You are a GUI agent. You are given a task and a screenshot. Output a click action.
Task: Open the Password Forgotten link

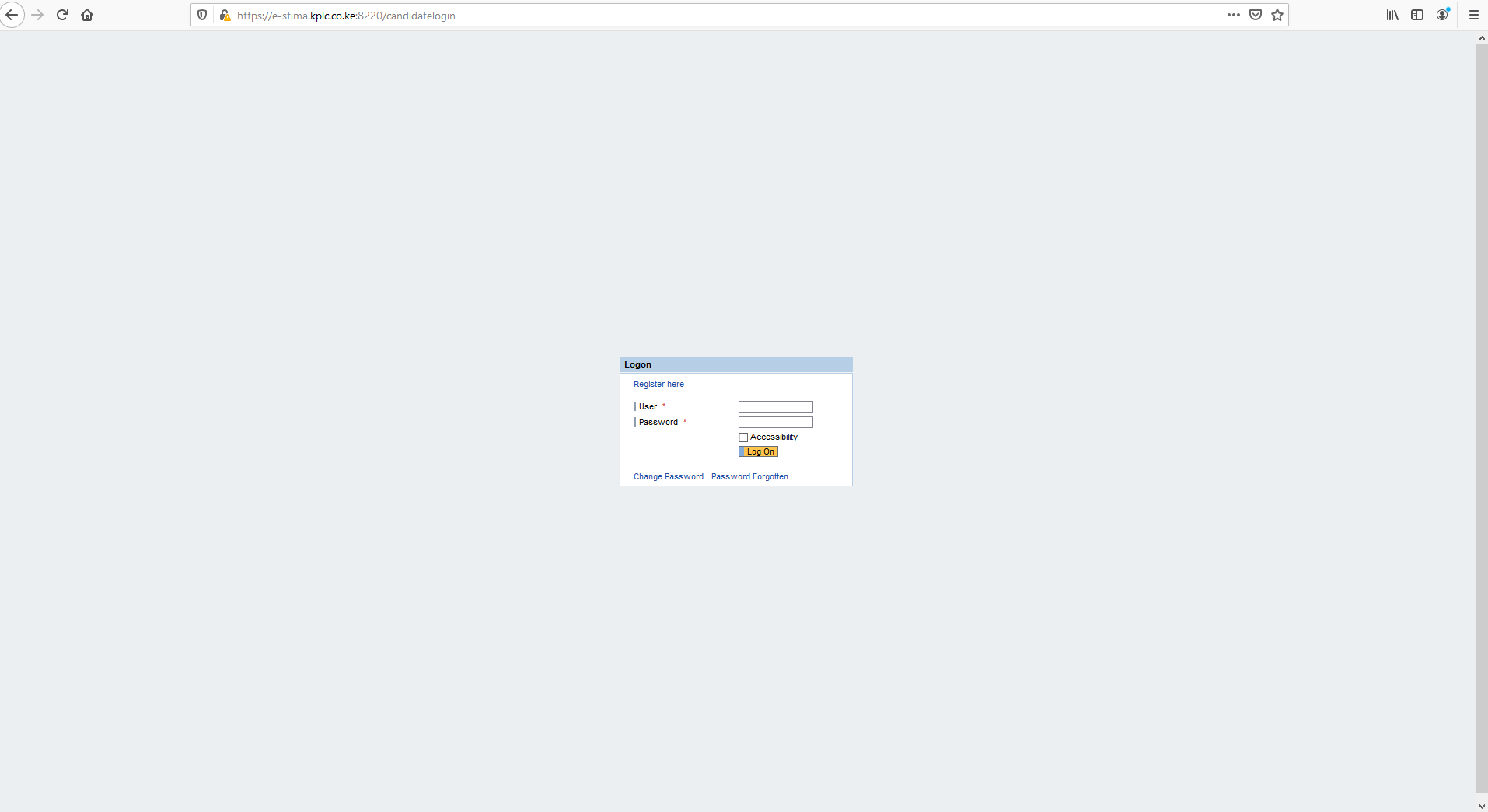pyautogui.click(x=751, y=476)
